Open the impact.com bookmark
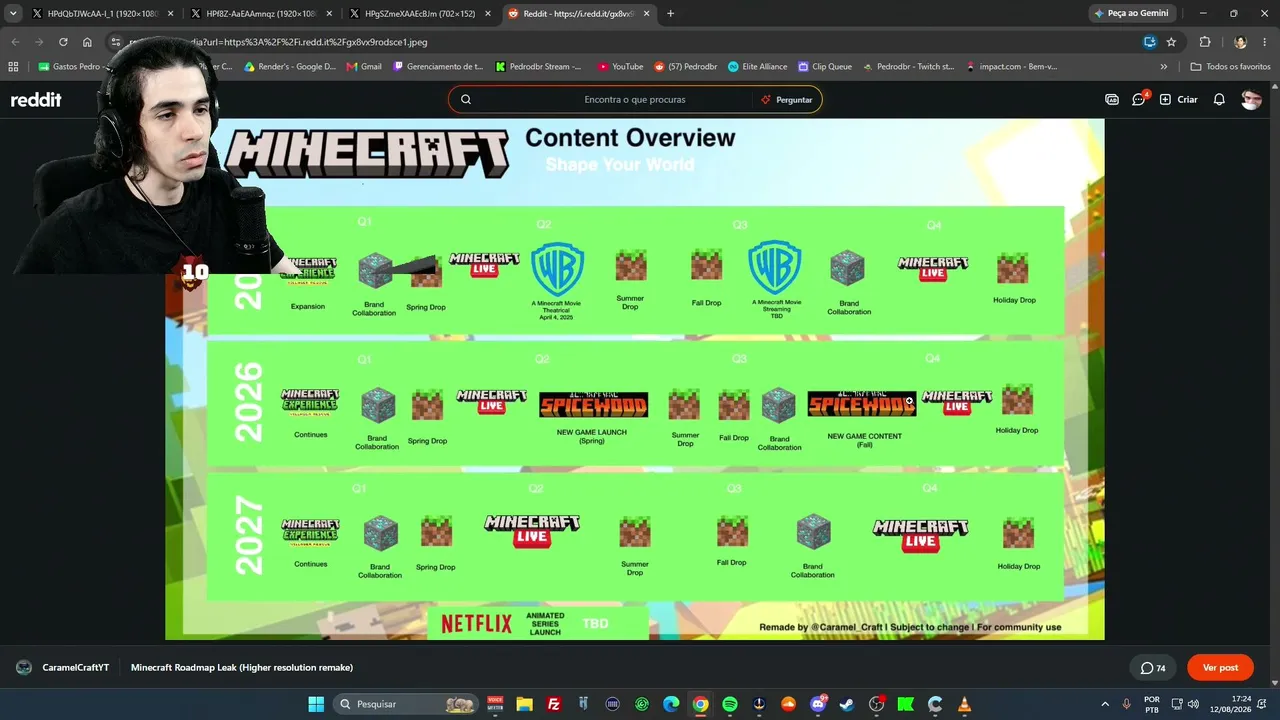1280x720 pixels. [x=1011, y=67]
